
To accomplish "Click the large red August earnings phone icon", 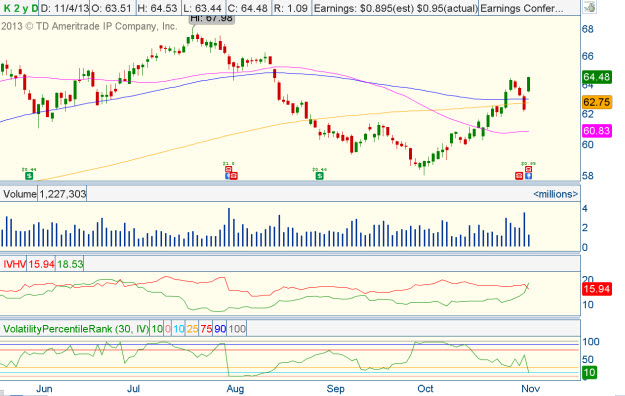I will click(x=234, y=175).
